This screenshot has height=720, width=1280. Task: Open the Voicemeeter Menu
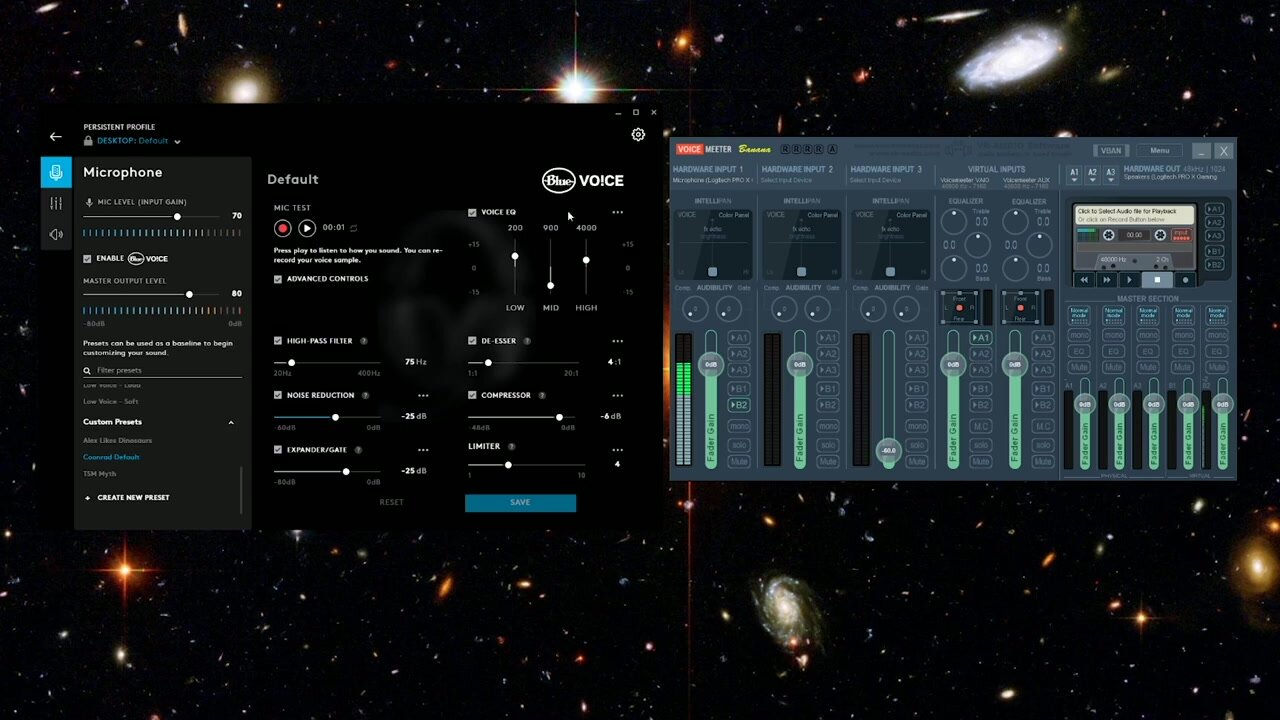[x=1159, y=151]
